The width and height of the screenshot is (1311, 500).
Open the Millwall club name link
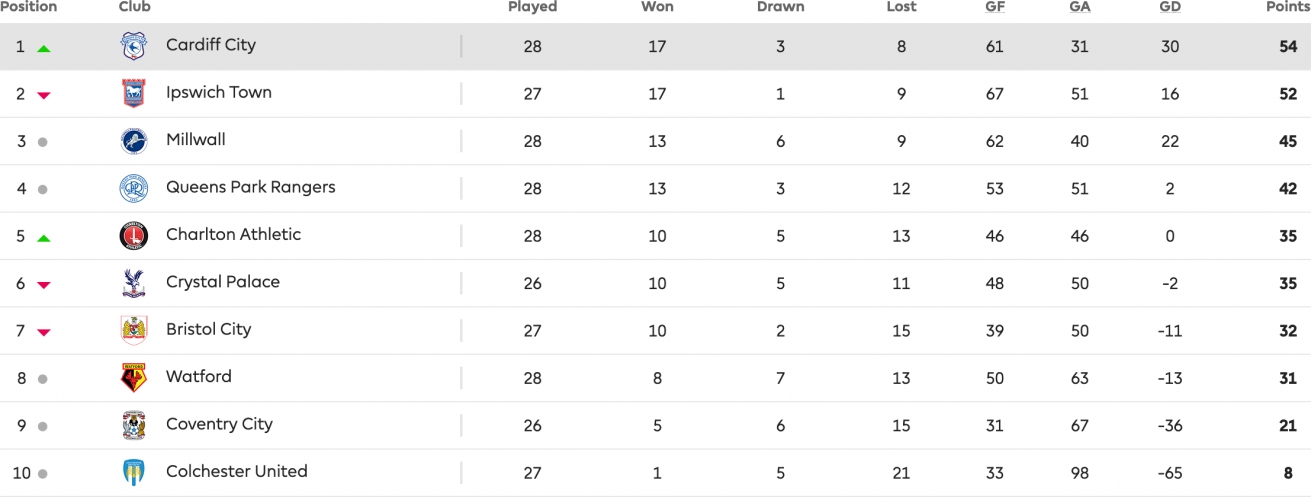point(196,140)
